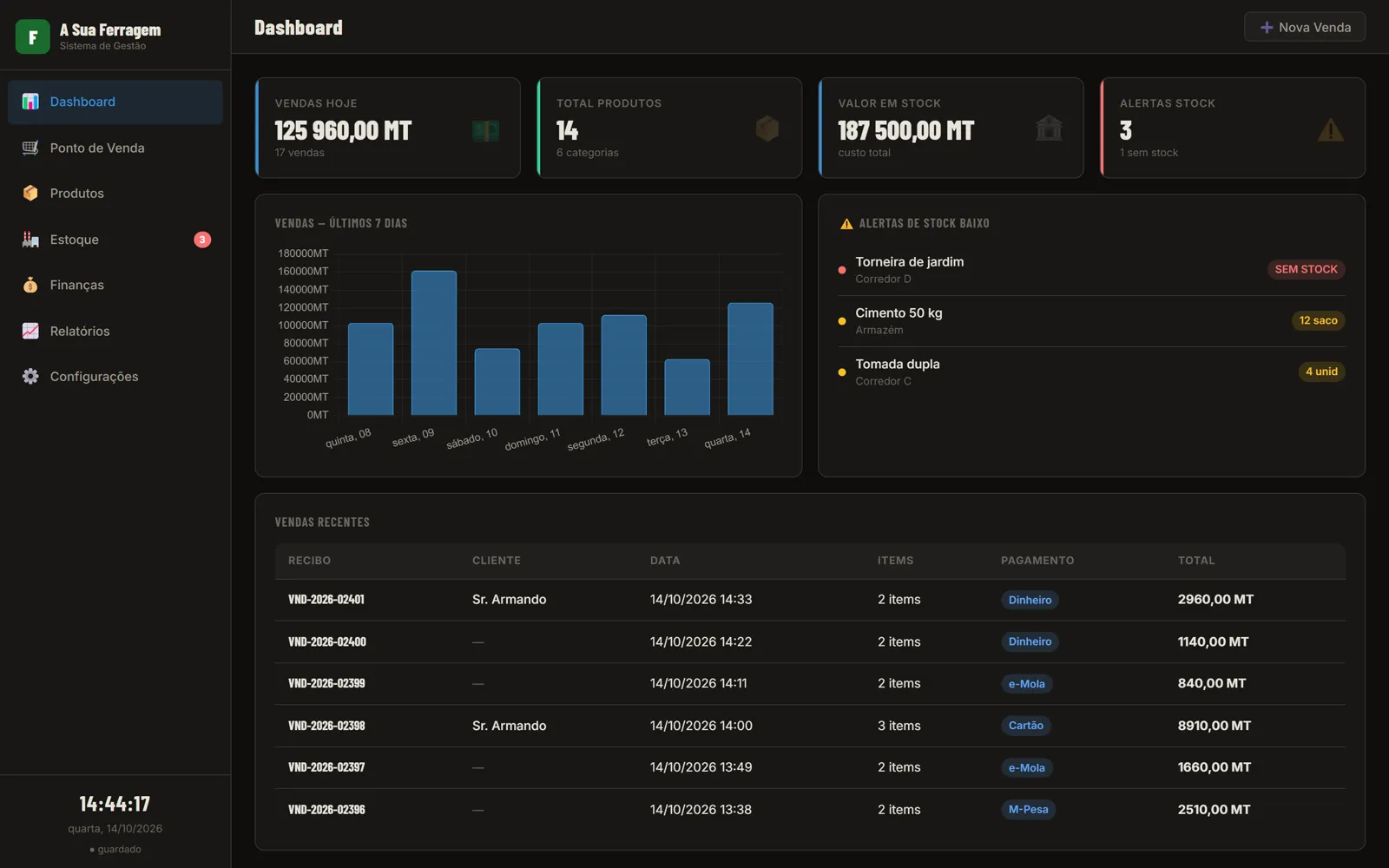This screenshot has width=1389, height=868.
Task: Click the Estoque warehouse icon
Action: click(x=30, y=240)
